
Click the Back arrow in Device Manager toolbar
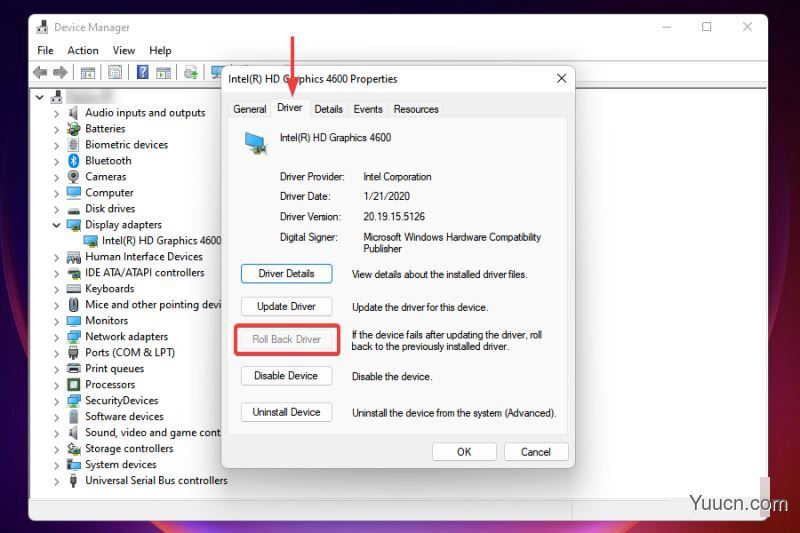tap(40, 72)
